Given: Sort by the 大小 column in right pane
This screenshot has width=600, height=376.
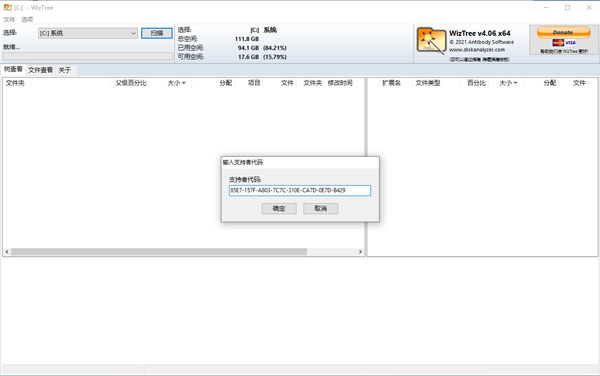Looking at the screenshot, I should click(508, 83).
